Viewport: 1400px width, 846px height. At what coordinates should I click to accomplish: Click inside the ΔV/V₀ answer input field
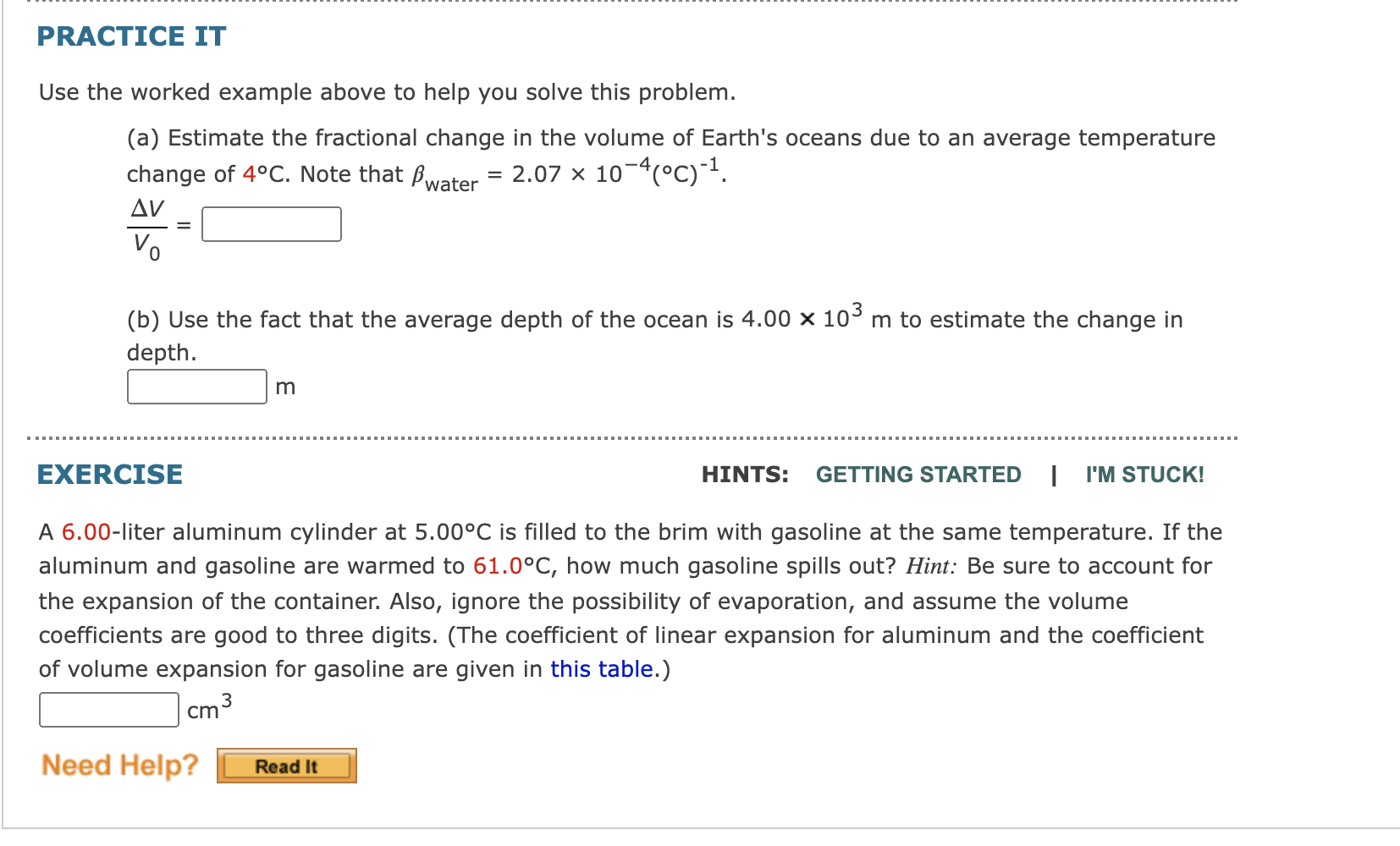click(269, 223)
